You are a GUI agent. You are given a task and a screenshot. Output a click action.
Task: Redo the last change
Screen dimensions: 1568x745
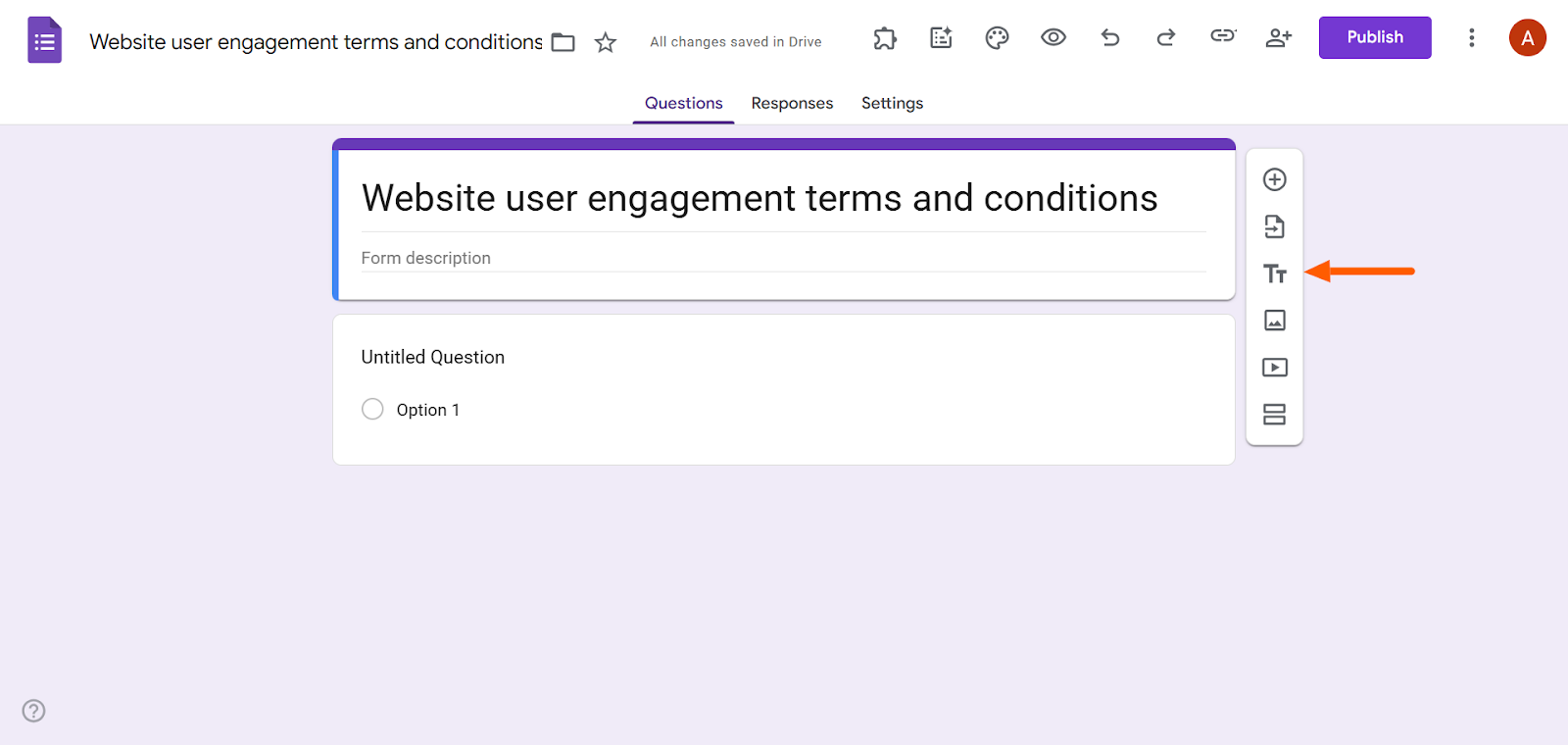click(x=1166, y=37)
